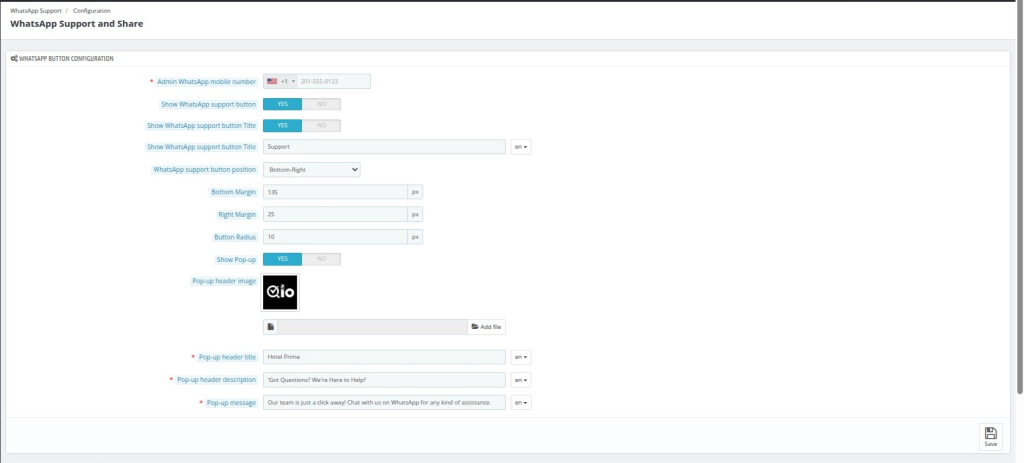The height and width of the screenshot is (463, 1024).
Task: Click the WhatsApp Support and Share heading
Action: (x=76, y=24)
